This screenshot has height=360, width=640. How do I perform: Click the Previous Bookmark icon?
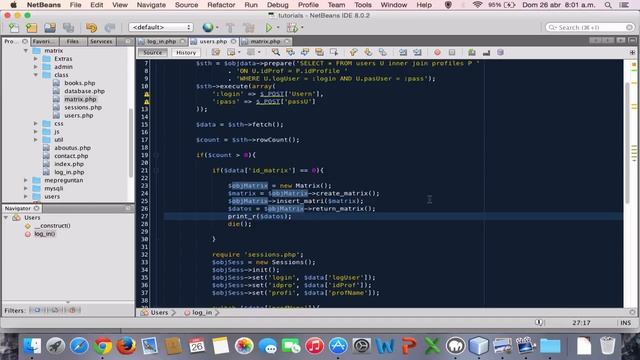353,52
